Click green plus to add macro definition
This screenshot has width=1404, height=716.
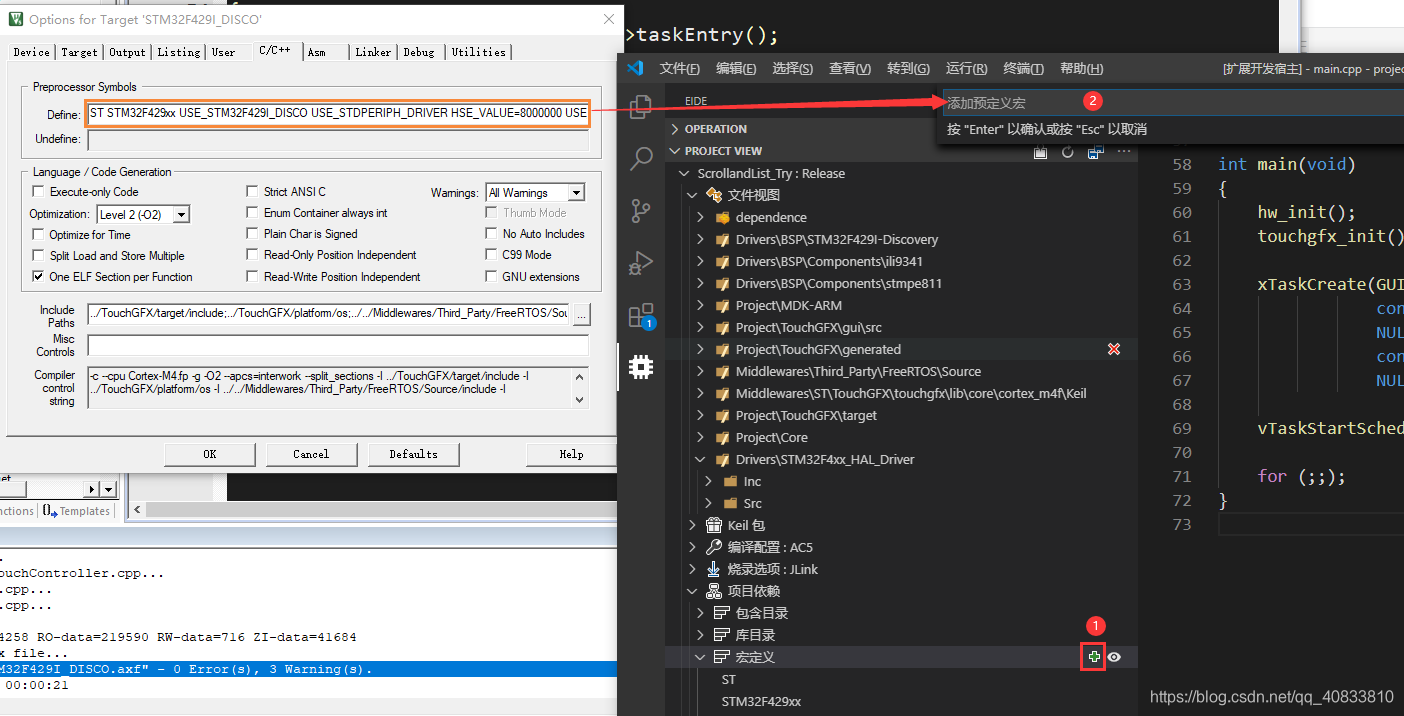1094,657
